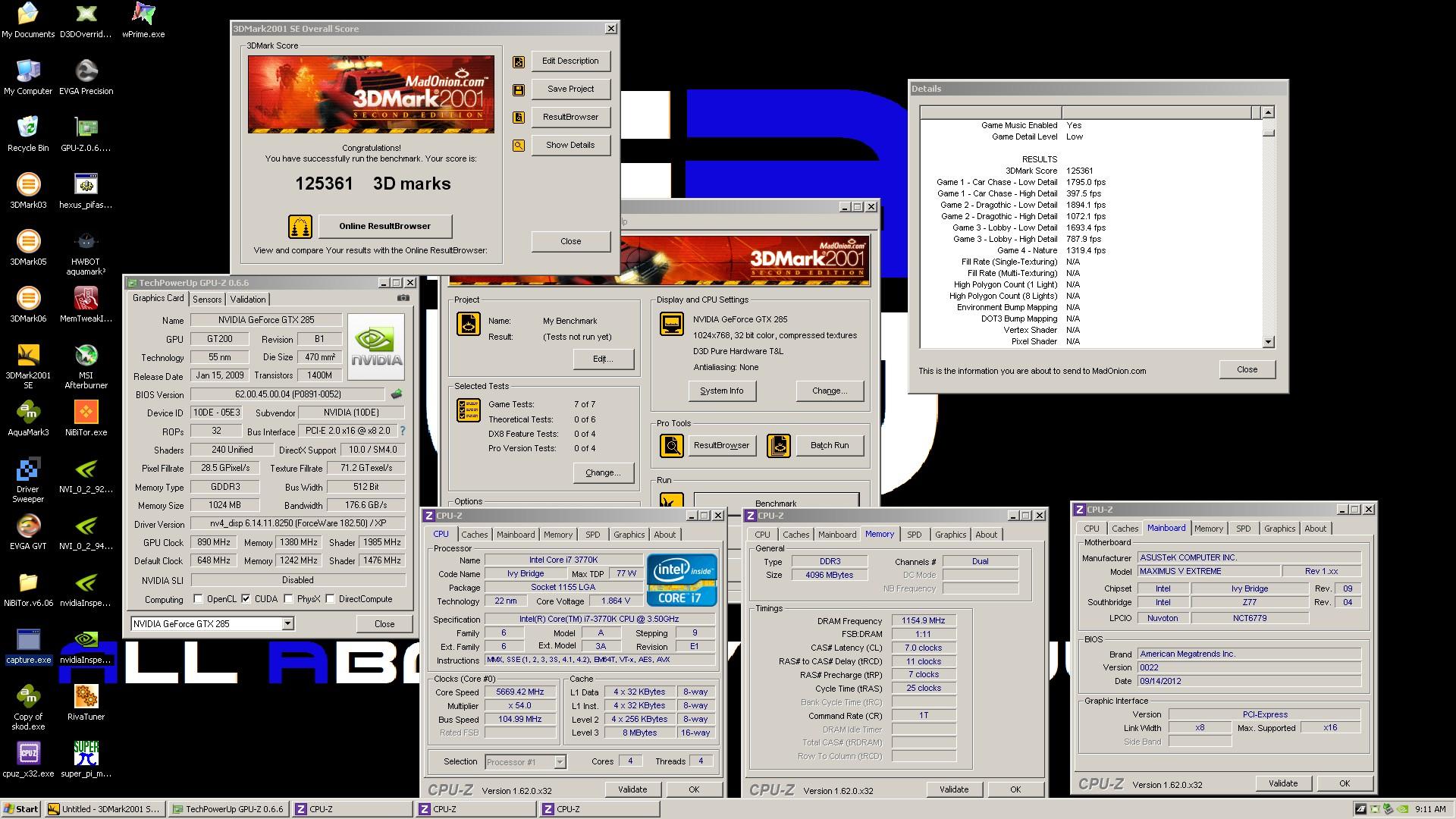Click the Start button on the taskbar

[x=21, y=808]
